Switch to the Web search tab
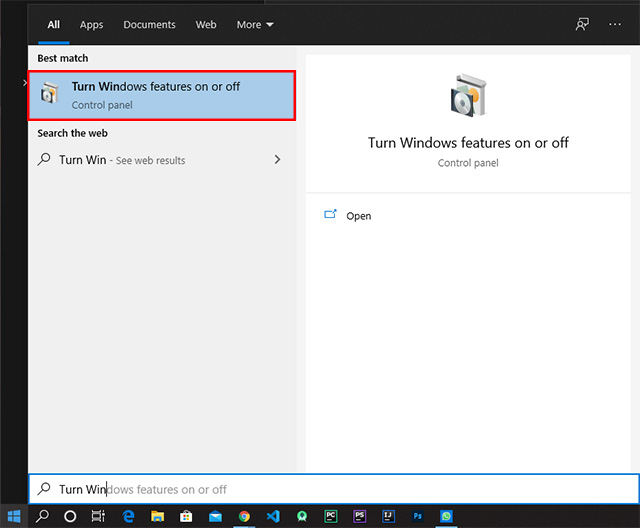640x528 pixels. [x=206, y=25]
